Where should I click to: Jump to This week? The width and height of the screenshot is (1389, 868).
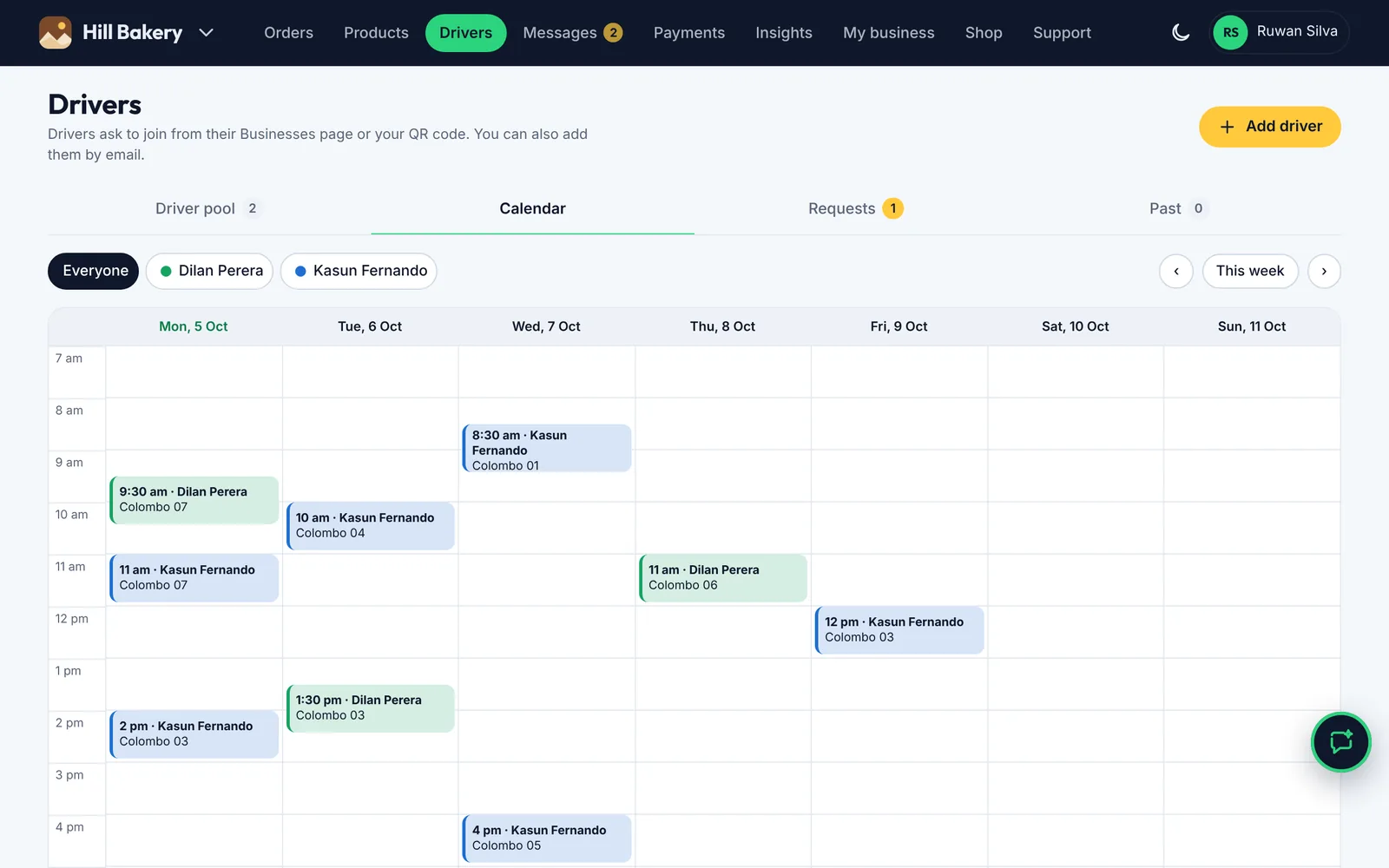click(1250, 271)
